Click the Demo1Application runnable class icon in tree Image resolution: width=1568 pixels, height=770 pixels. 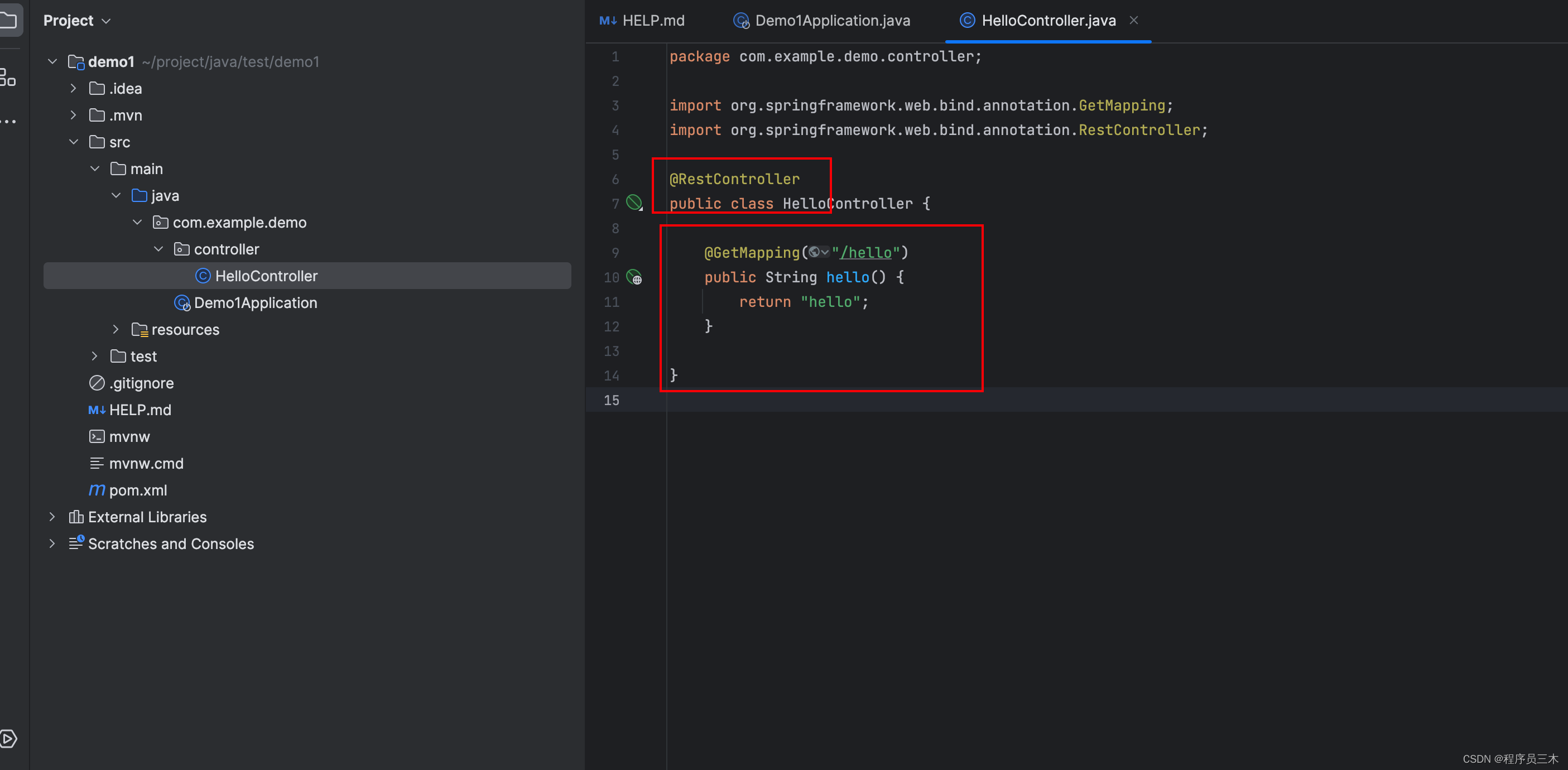[x=182, y=302]
